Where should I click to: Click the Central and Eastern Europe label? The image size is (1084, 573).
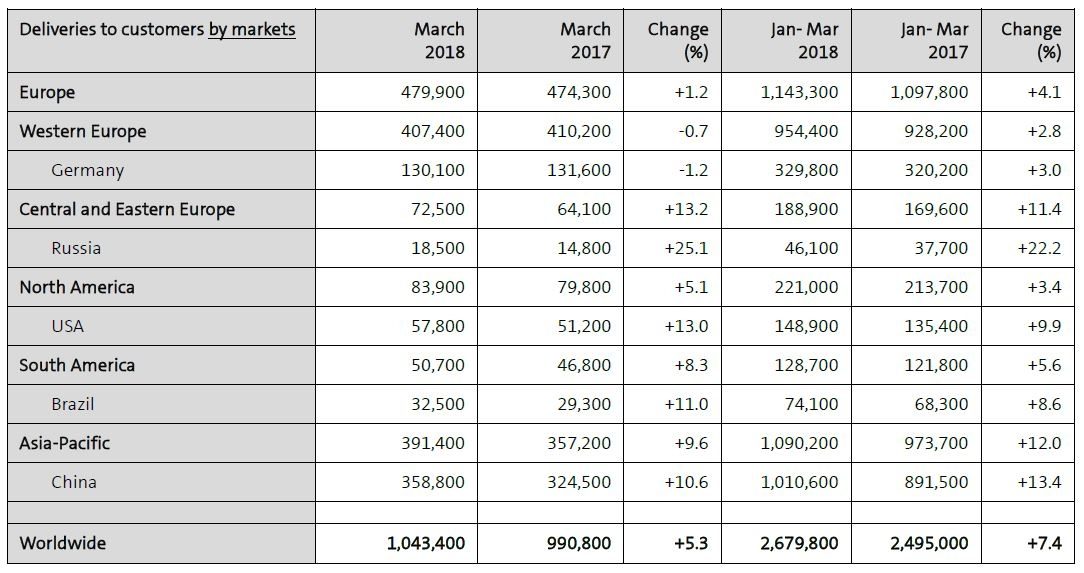click(x=127, y=210)
